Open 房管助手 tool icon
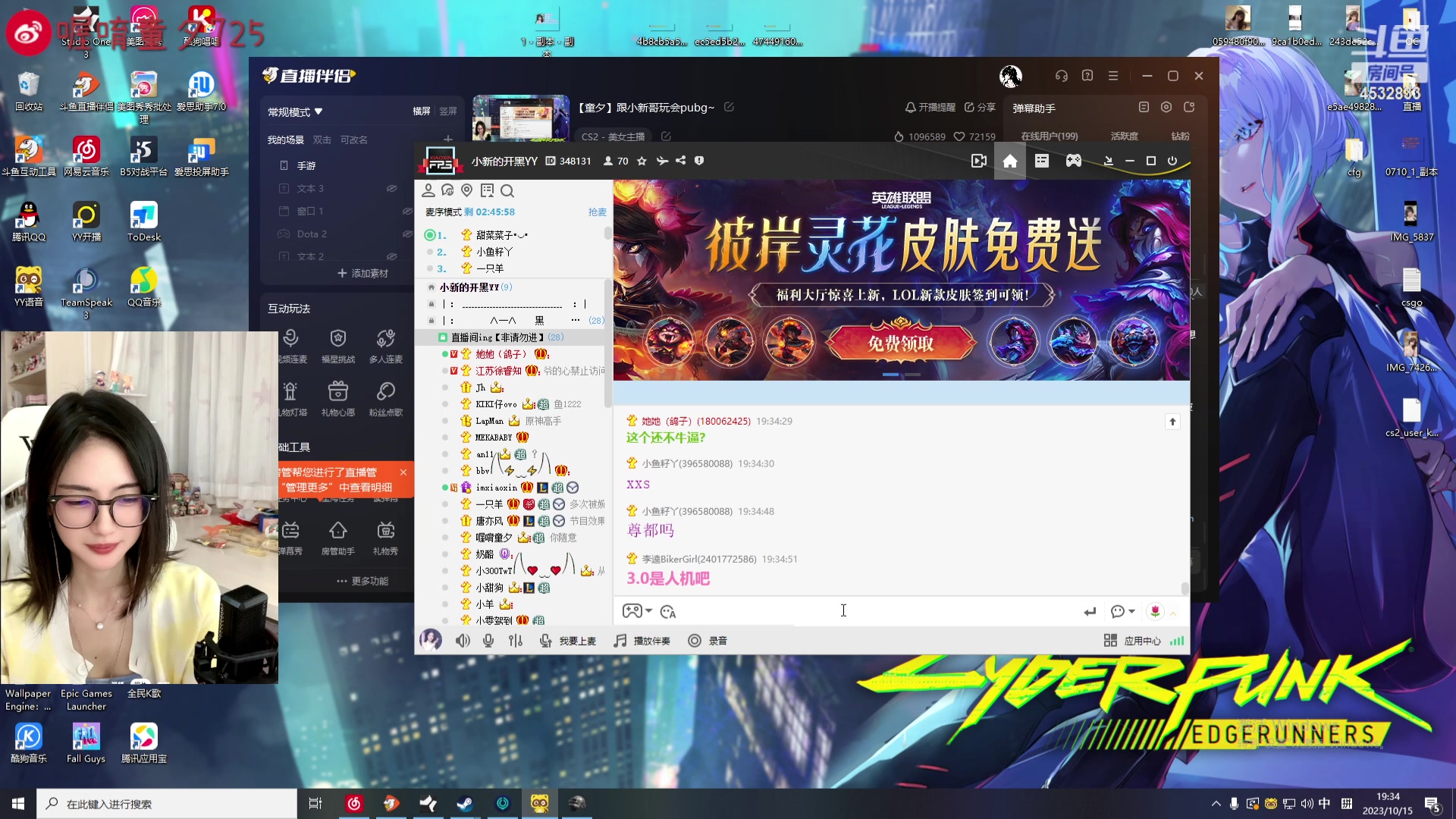The width and height of the screenshot is (1456, 819). coord(337,537)
